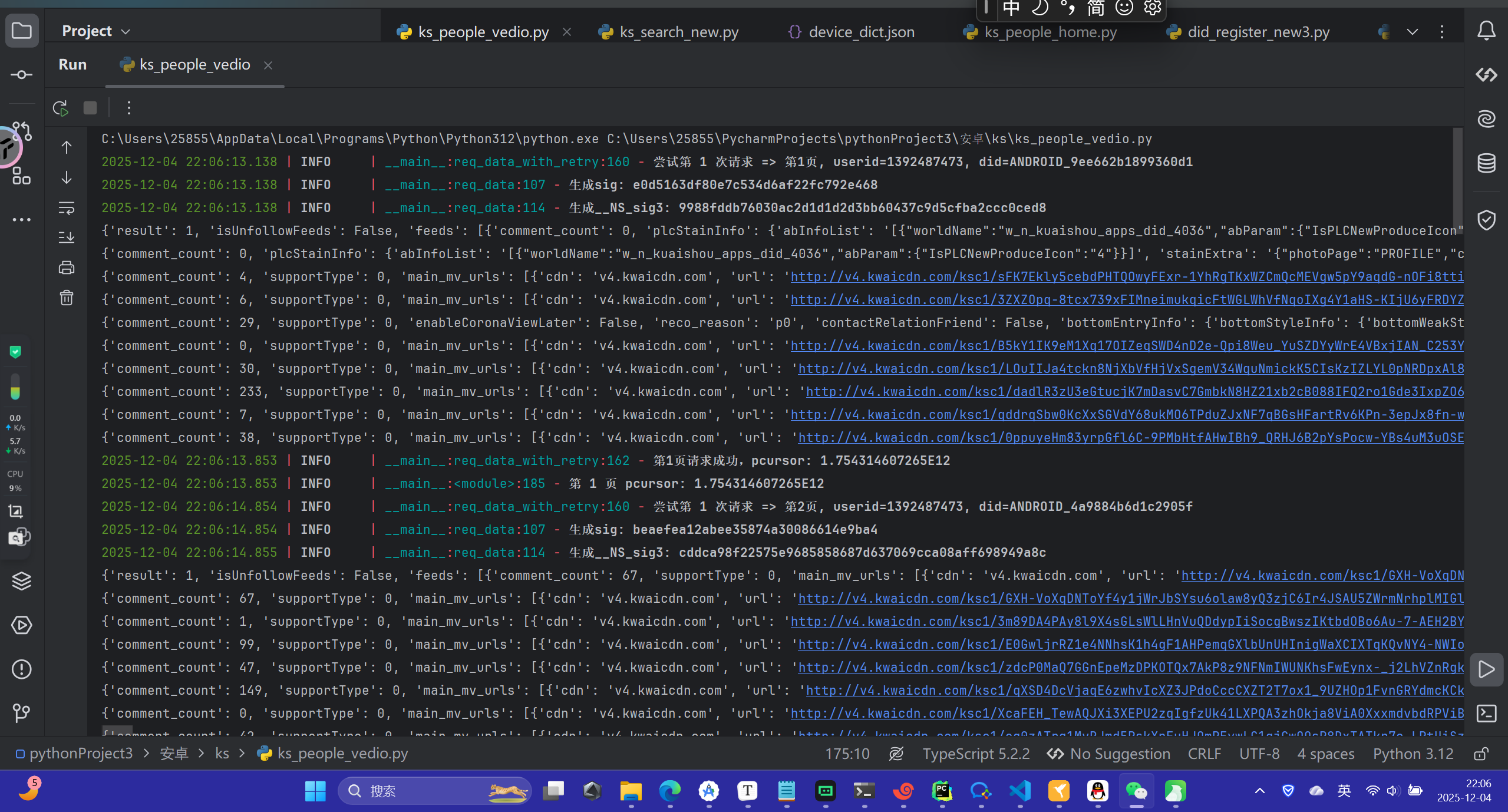Stop the running process
Image resolution: width=1508 pixels, height=812 pixels.
point(90,108)
